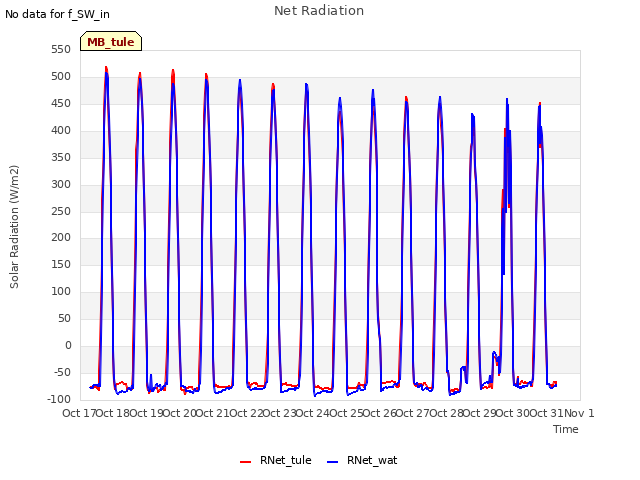Click the red RNet_tule legend swatch

[x=246, y=462]
